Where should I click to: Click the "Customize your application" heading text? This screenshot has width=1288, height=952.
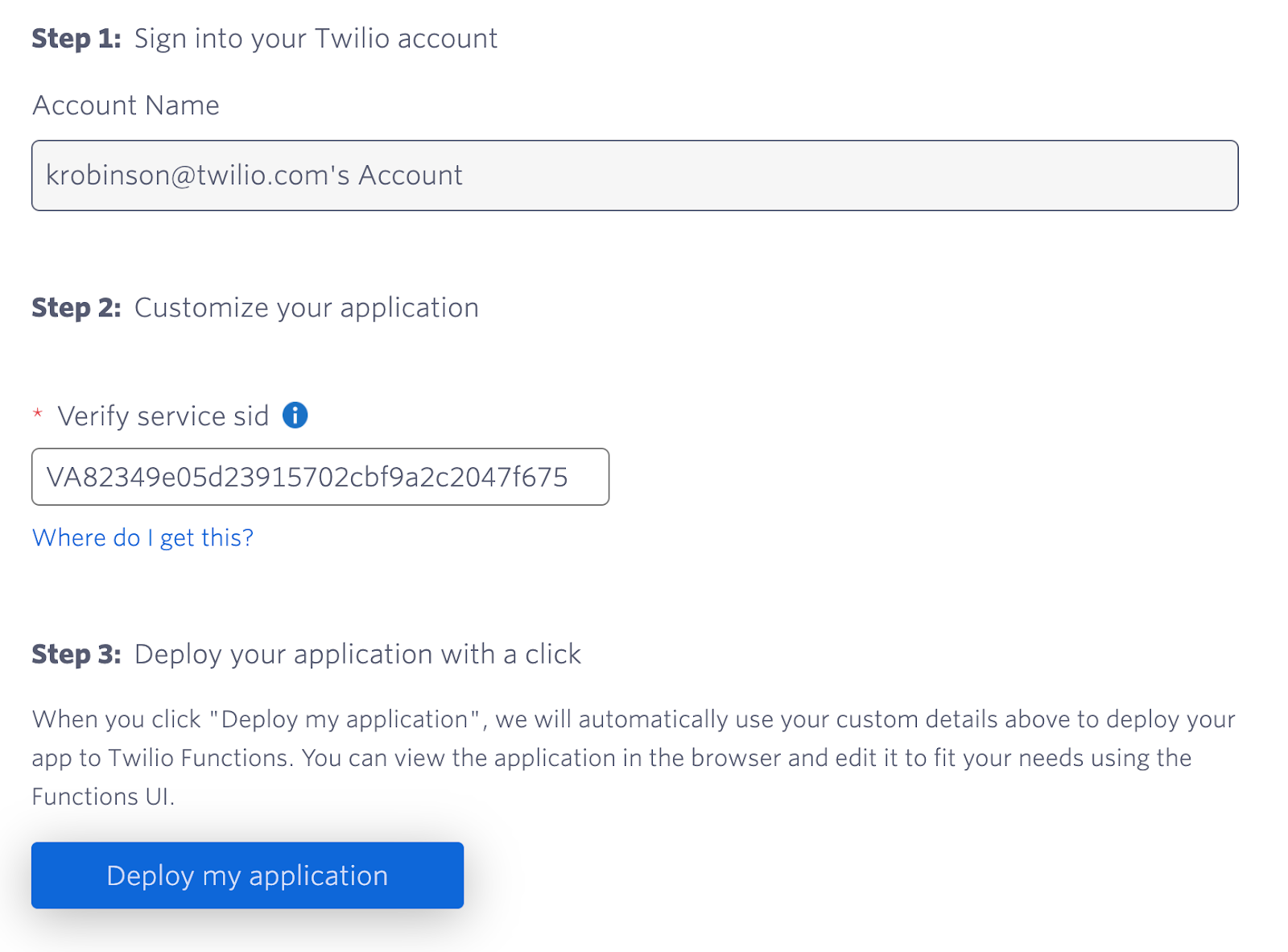[306, 308]
